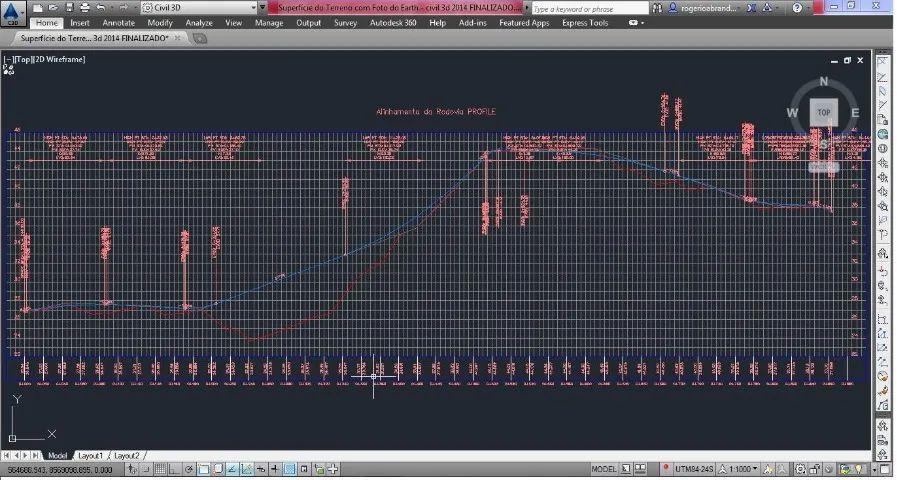Open the Add-ins ribbon tab

coord(473,23)
